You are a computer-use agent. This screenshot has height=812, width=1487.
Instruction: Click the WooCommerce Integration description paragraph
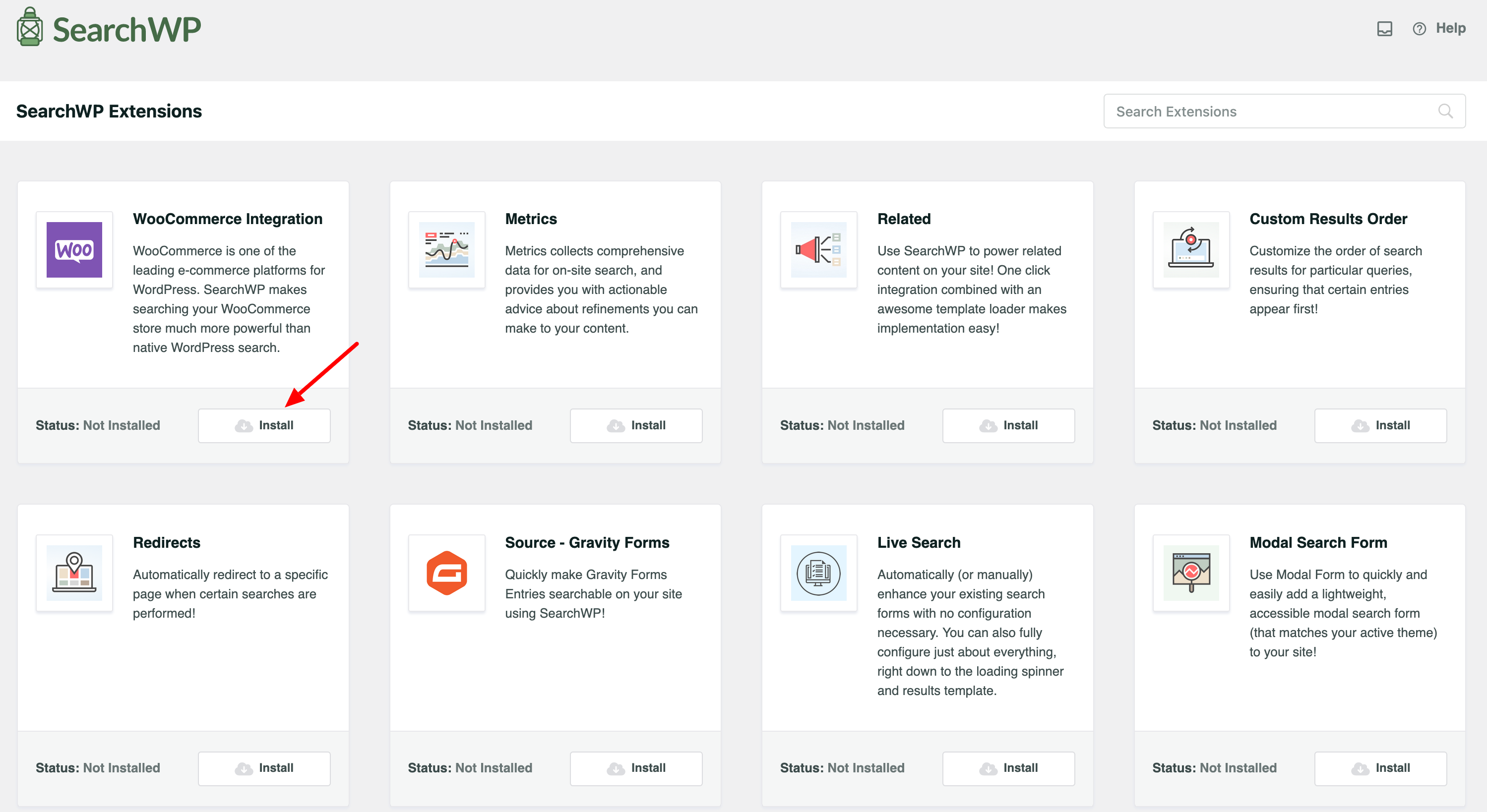click(x=229, y=299)
